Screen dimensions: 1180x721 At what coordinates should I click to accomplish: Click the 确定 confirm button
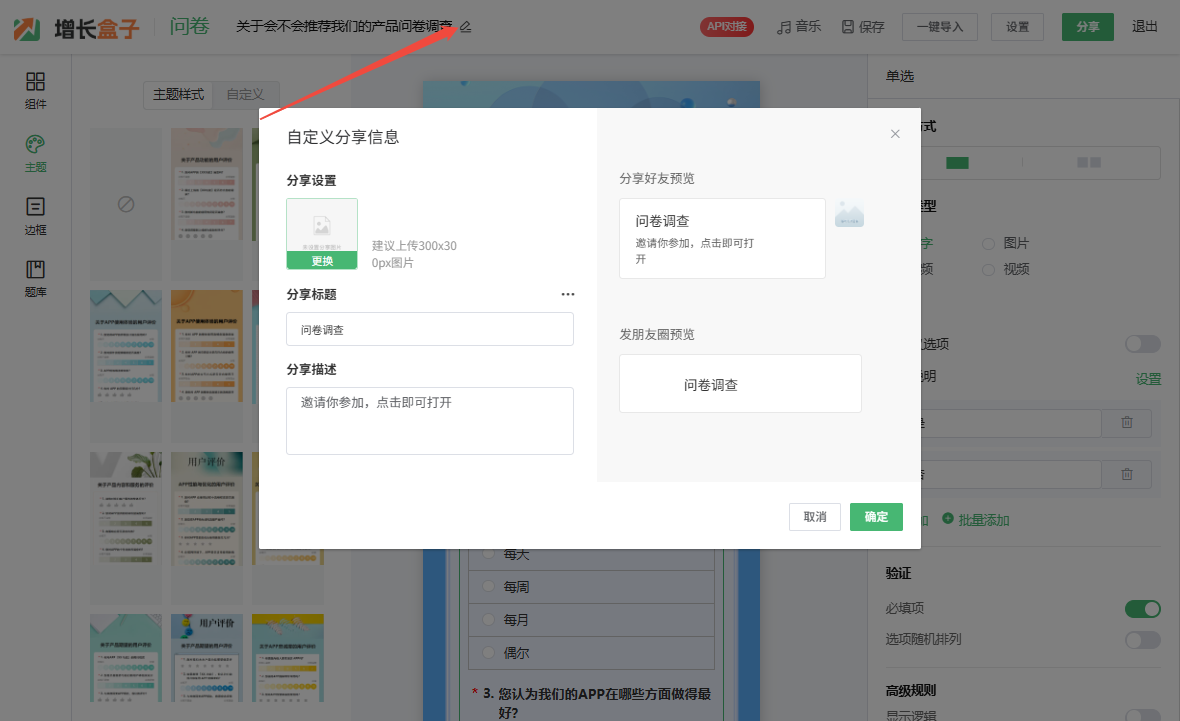[876, 517]
